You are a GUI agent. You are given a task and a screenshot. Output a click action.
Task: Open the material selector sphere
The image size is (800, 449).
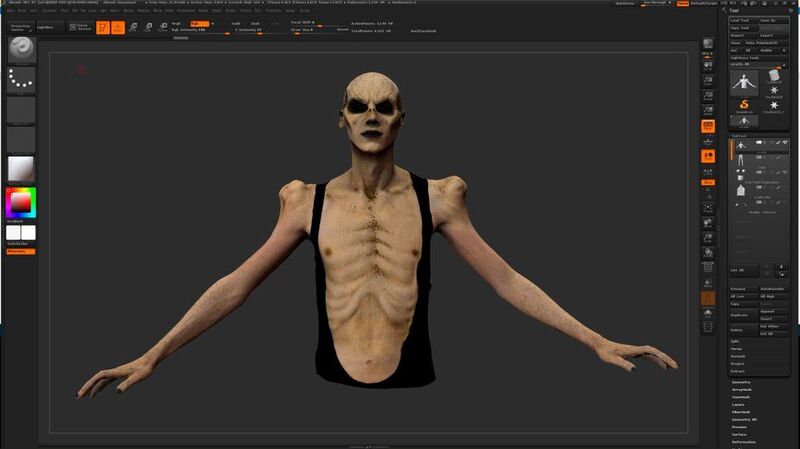21,169
